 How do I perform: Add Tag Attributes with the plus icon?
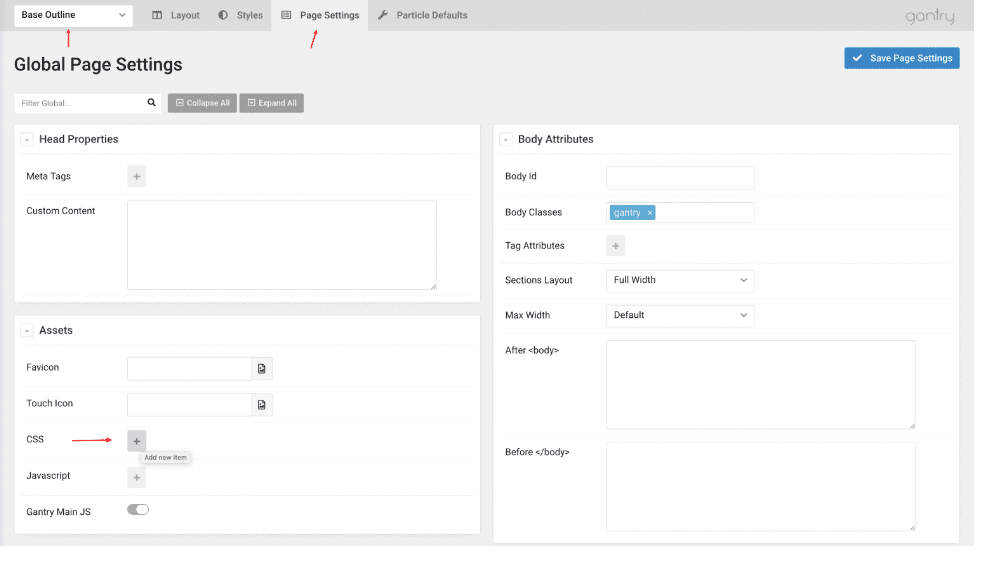pyautogui.click(x=616, y=246)
